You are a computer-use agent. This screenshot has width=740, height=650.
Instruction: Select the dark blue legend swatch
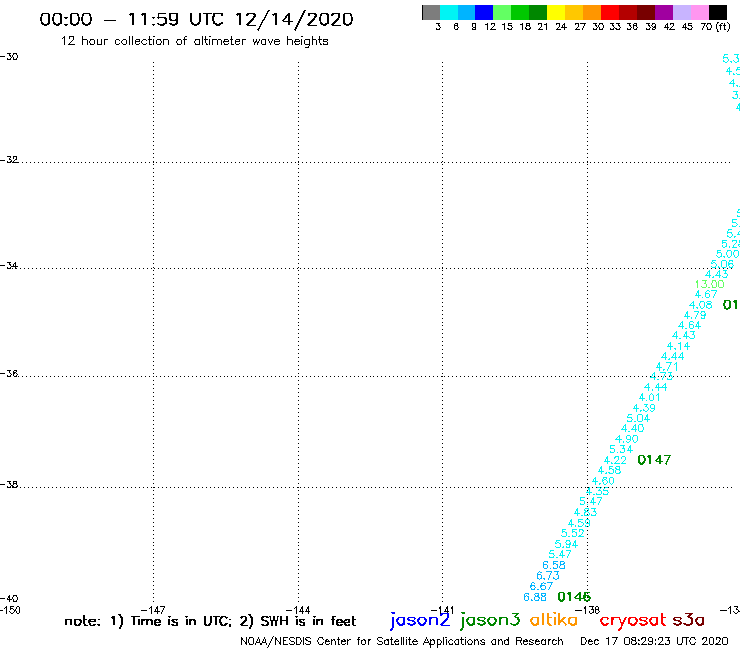point(484,12)
